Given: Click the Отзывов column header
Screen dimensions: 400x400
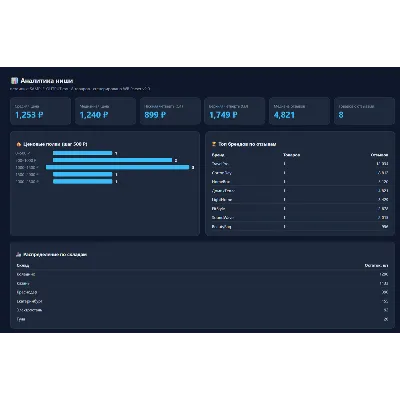Looking at the screenshot, I should (379, 155).
